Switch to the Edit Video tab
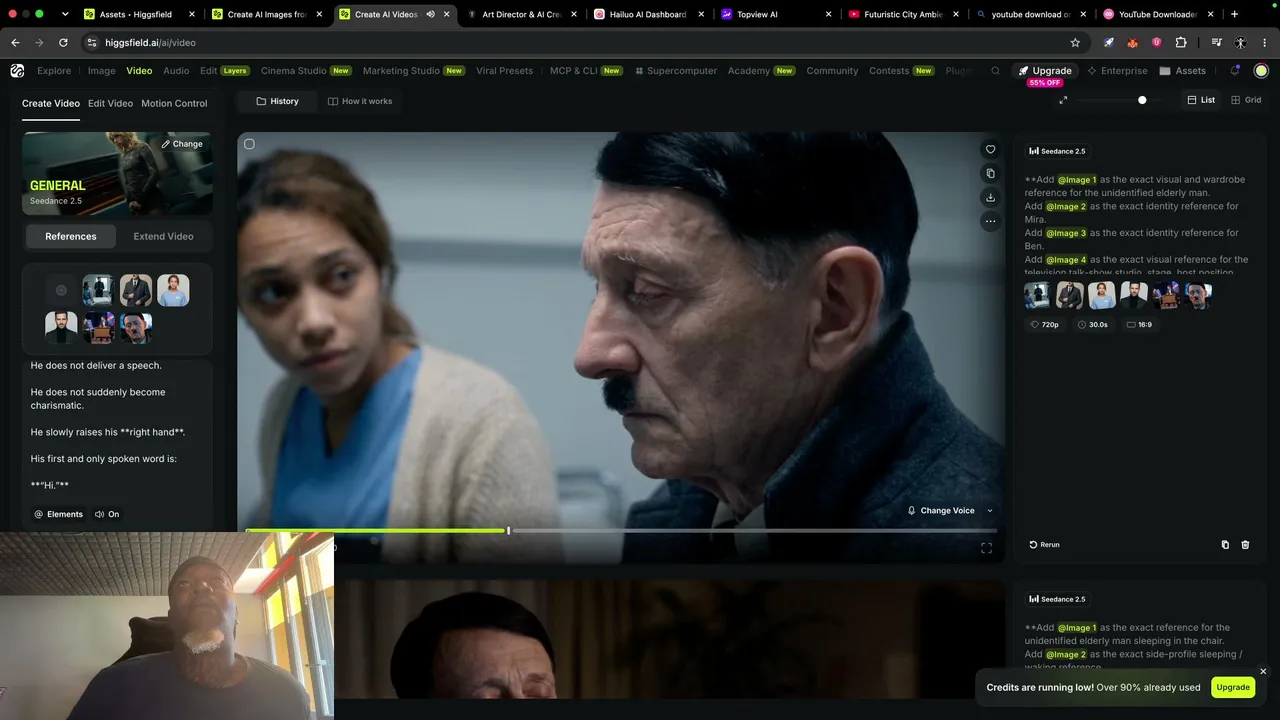This screenshot has width=1280, height=720. point(110,103)
